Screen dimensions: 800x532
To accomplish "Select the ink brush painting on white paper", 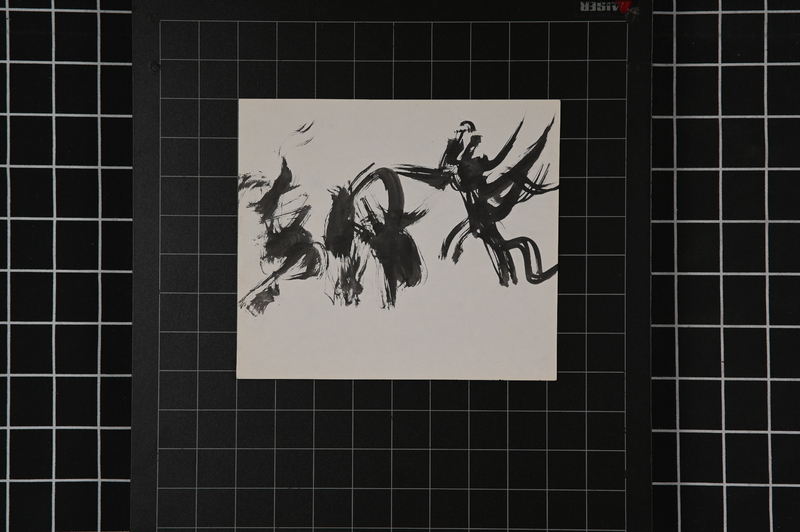I will (398, 240).
